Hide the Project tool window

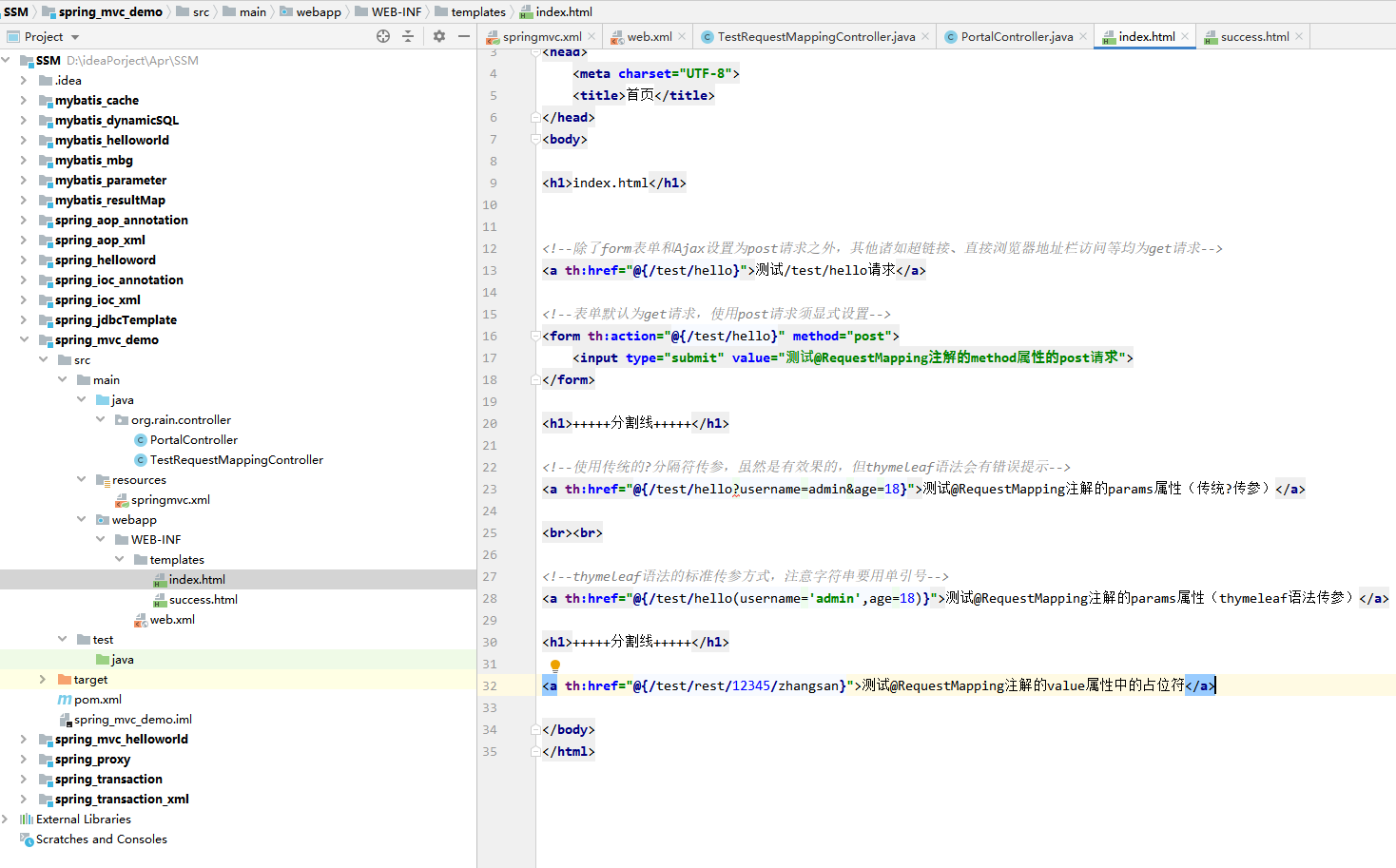pos(464,36)
